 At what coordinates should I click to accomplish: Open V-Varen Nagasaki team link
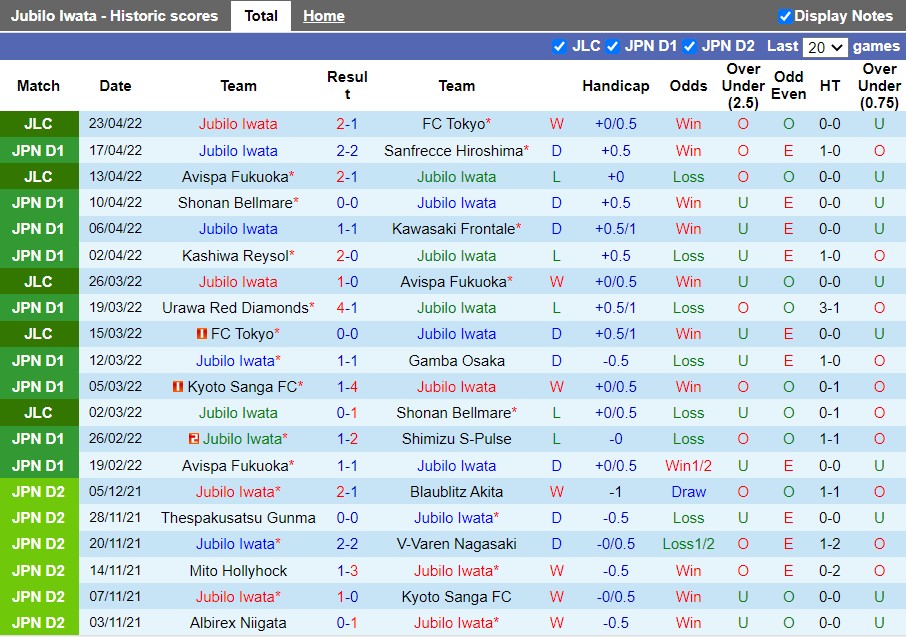coord(456,544)
